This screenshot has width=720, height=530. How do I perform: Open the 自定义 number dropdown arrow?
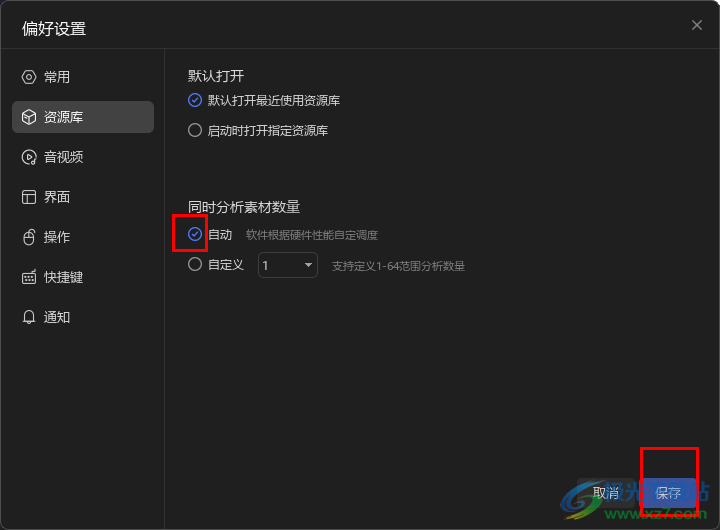pyautogui.click(x=308, y=265)
